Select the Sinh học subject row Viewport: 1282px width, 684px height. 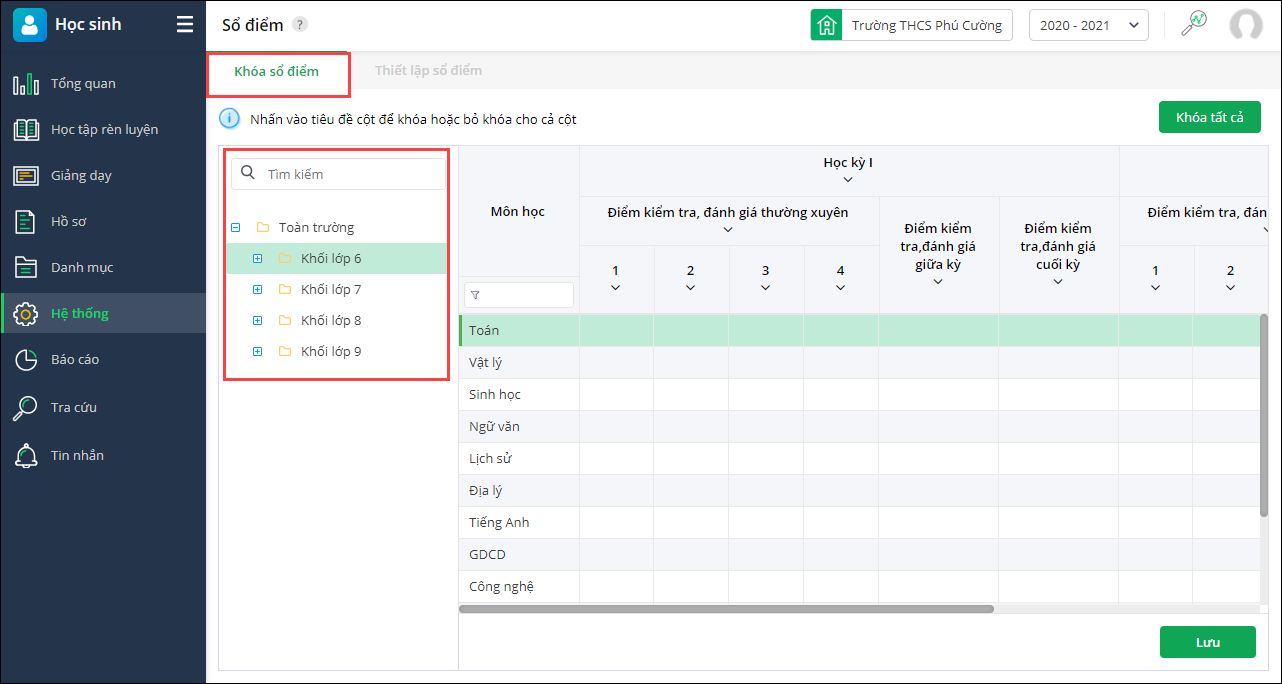[859, 394]
